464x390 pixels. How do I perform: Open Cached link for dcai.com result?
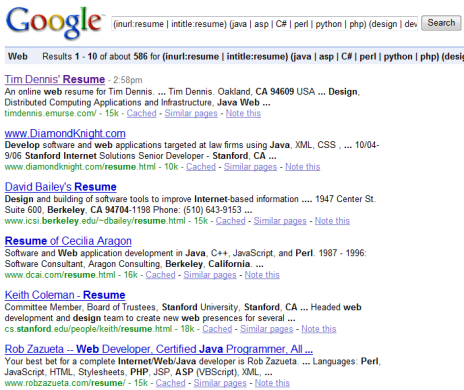[x=160, y=275]
